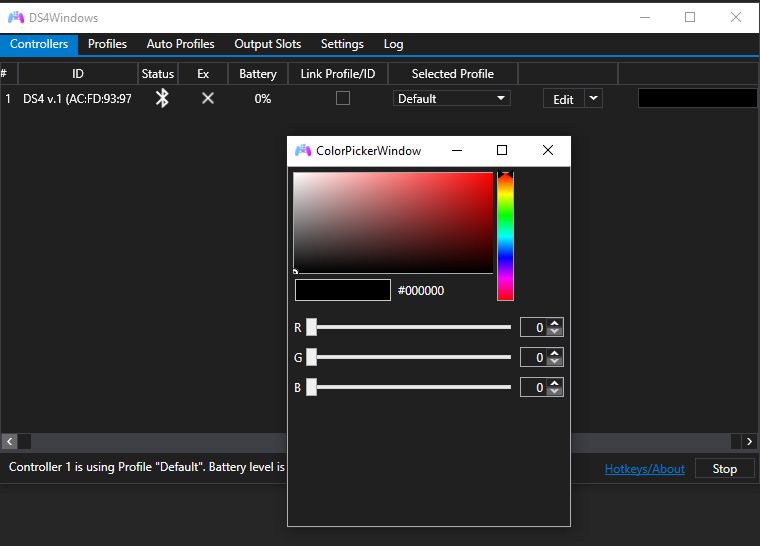760x546 pixels.
Task: Click the ID column header
Action: point(78,74)
